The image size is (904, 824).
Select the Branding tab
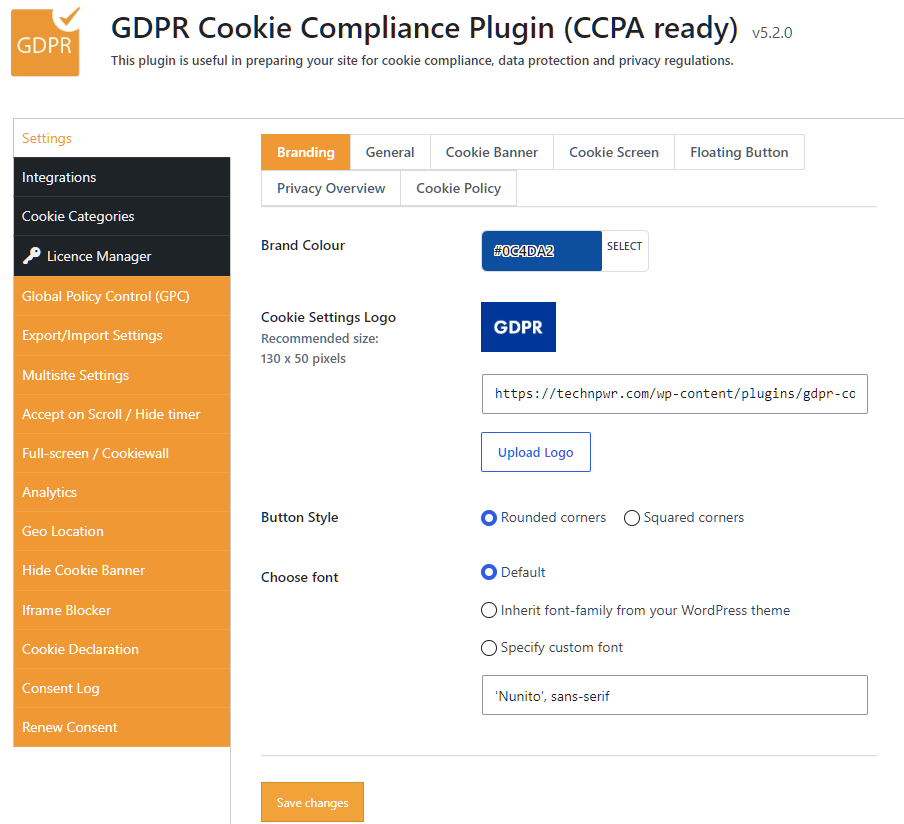tap(306, 152)
